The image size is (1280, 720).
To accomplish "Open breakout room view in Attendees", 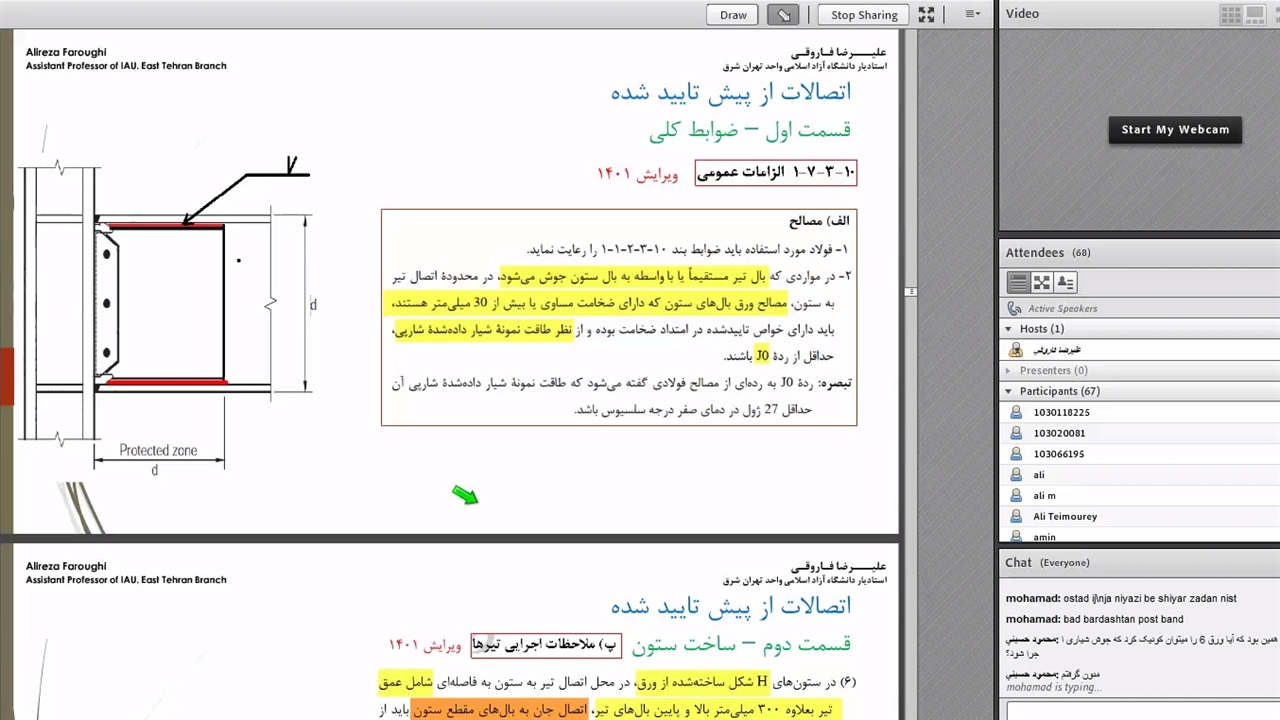I will (1042, 283).
